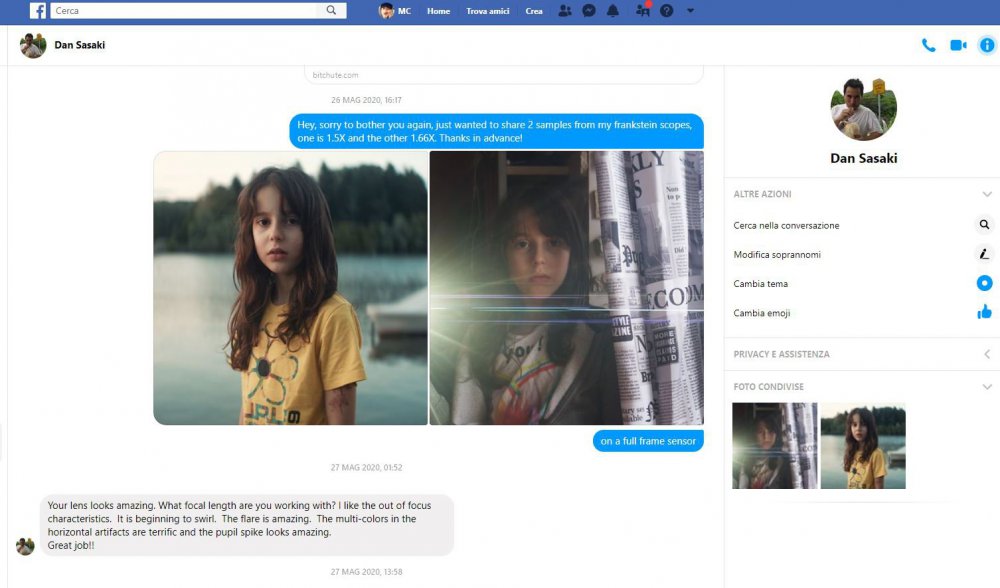Collapse the Altre Azioni section
Image resolution: width=1000 pixels, height=588 pixels.
[x=987, y=194]
